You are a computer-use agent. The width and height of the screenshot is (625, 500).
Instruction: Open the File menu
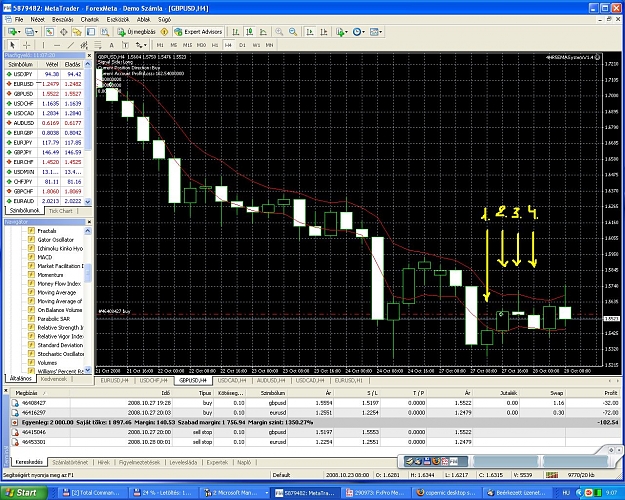(x=19, y=19)
